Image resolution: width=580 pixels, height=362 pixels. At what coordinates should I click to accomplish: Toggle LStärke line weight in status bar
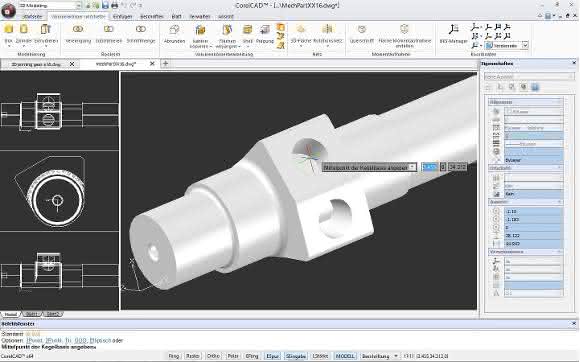(320, 356)
